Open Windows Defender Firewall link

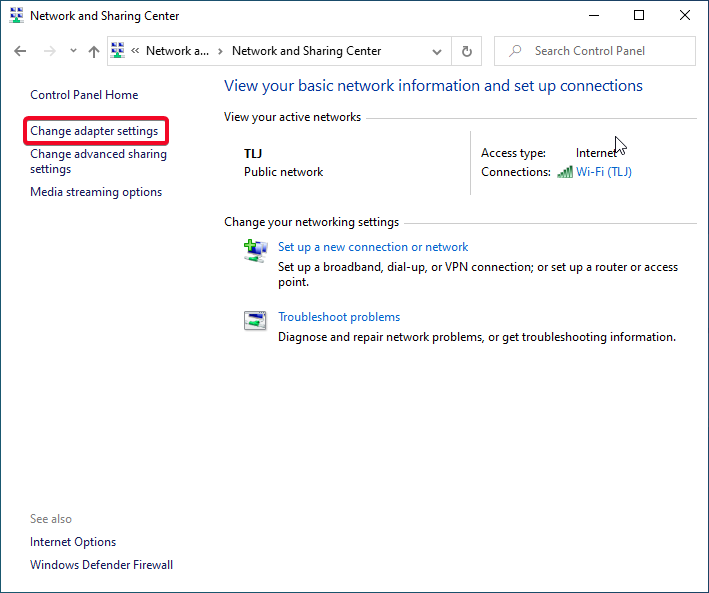(101, 565)
